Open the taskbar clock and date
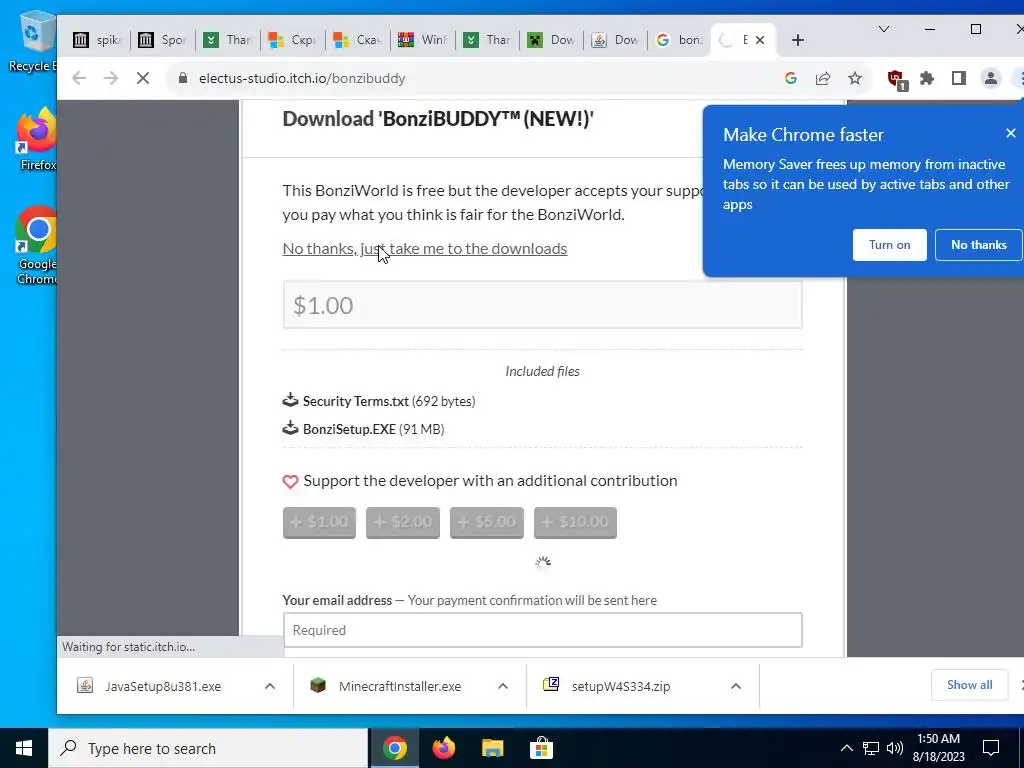Screen dimensions: 1024x768 [938, 748]
